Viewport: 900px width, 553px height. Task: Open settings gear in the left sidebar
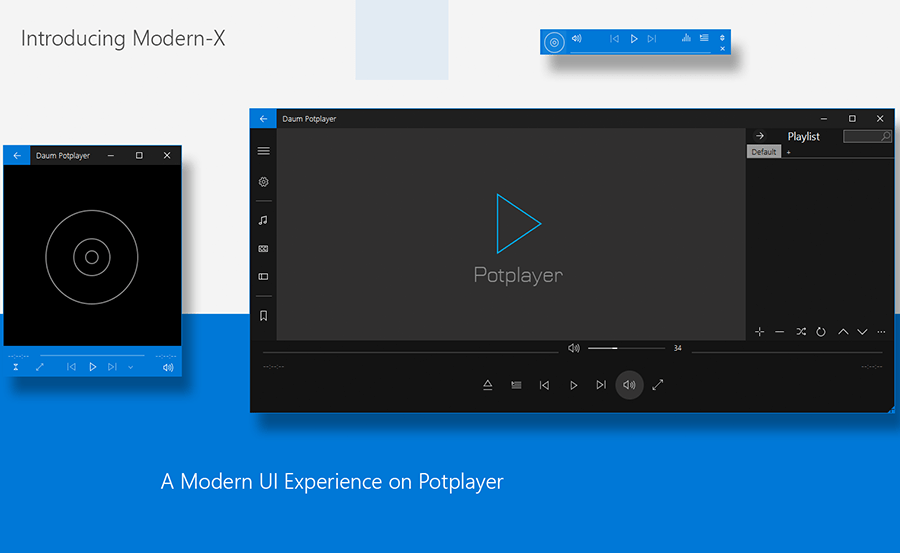[264, 182]
